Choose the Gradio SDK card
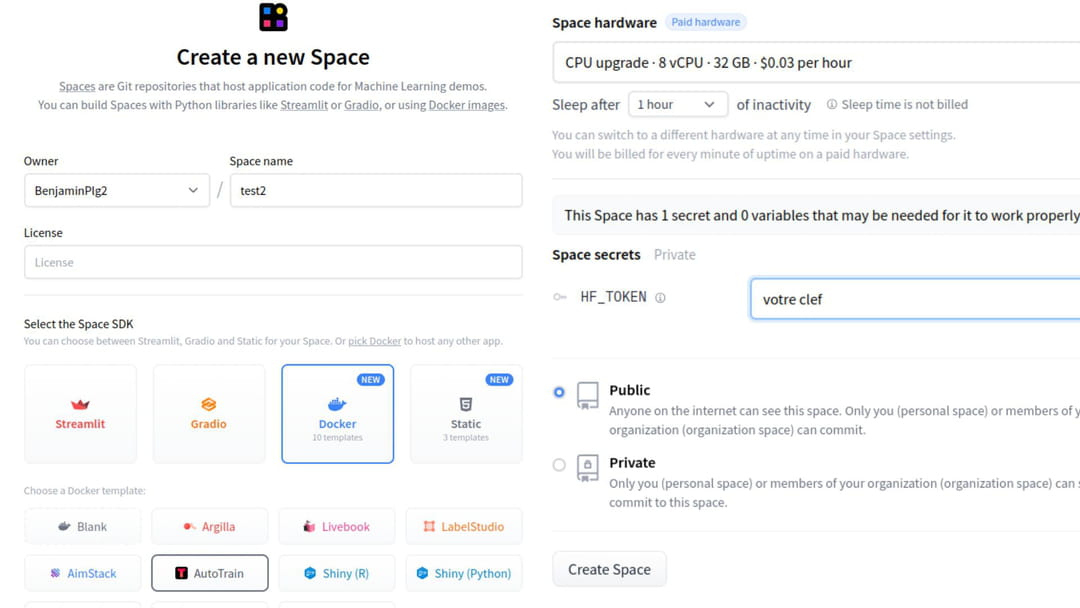The image size is (1080, 608). [209, 414]
